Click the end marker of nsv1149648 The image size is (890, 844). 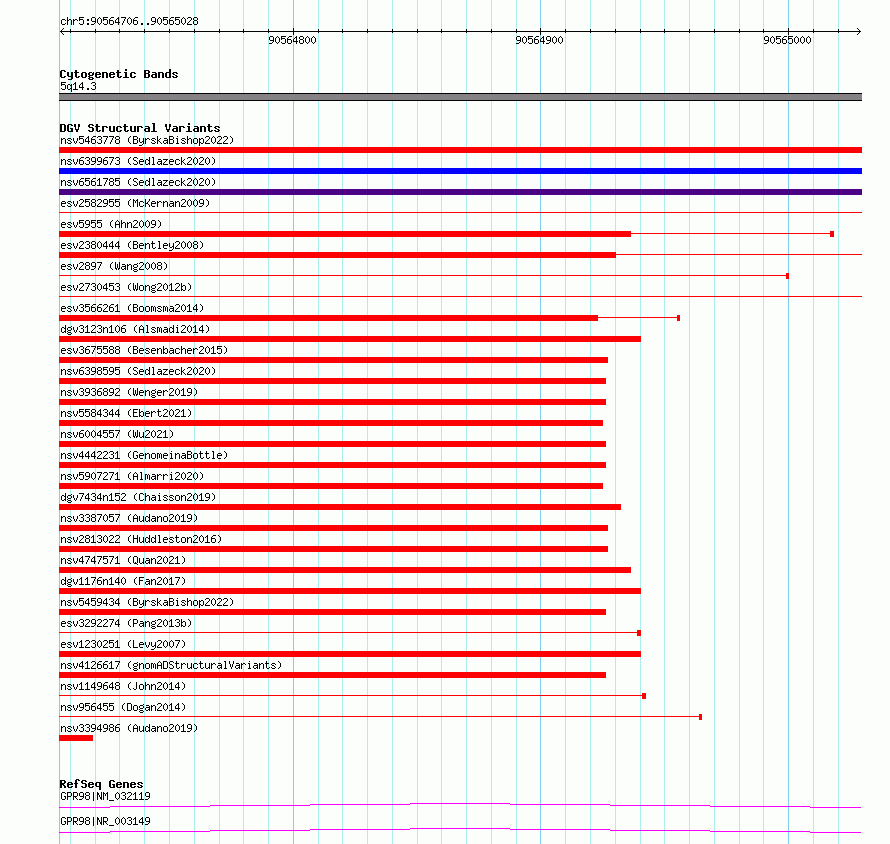(x=644, y=696)
